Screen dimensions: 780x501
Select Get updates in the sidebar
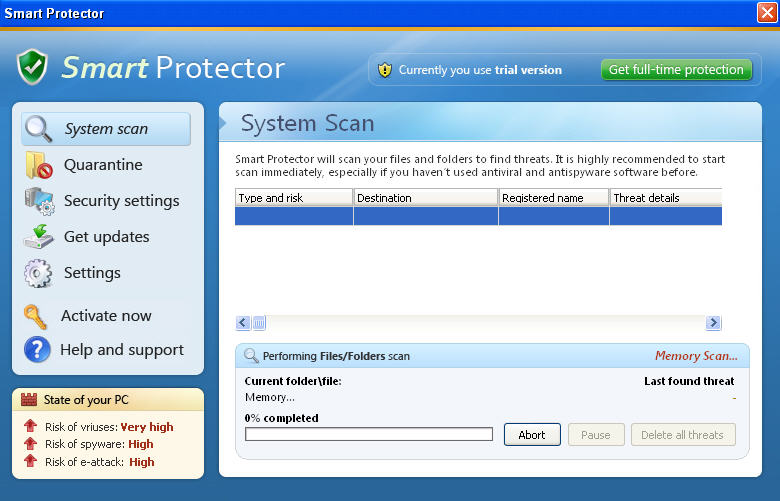coord(106,237)
